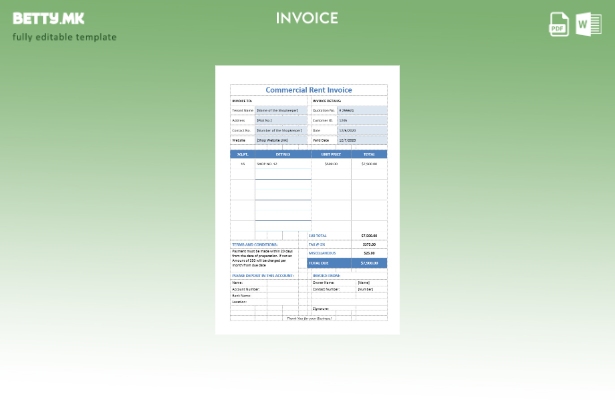Select the Tenant Name field in the invoice

pos(281,110)
